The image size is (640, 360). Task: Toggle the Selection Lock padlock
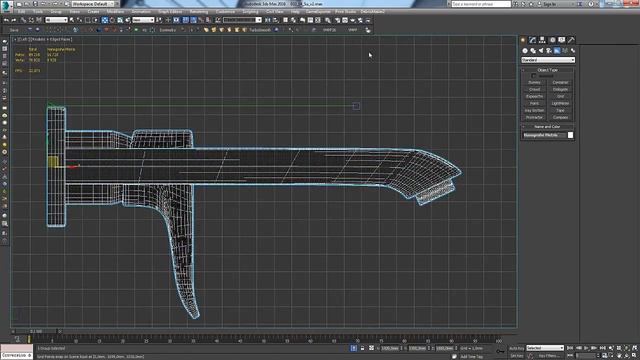[362, 348]
